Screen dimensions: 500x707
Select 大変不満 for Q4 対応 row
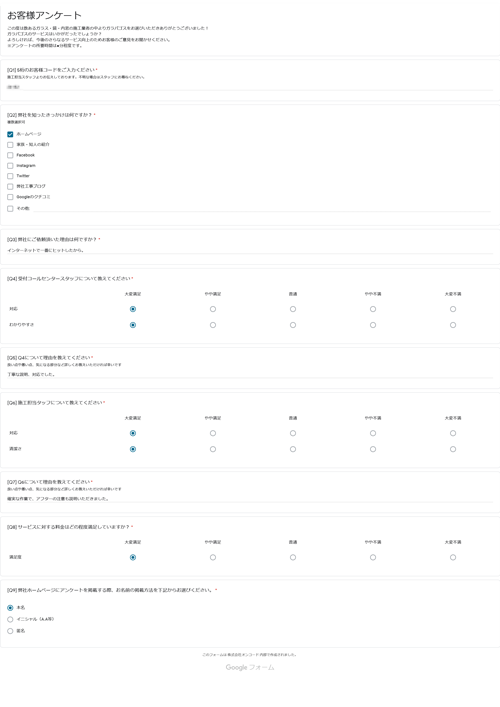(453, 309)
